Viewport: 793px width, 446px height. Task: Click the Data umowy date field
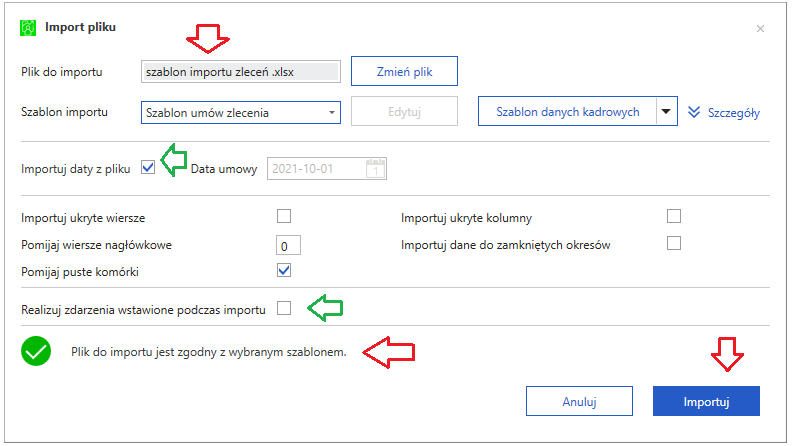(327, 168)
